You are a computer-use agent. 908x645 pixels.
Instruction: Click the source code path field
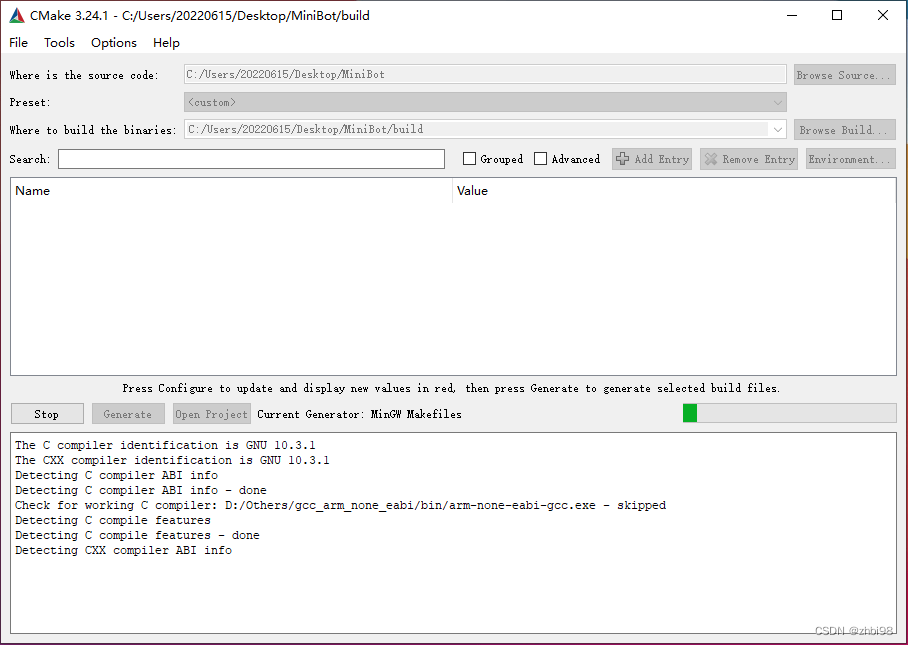tap(485, 74)
